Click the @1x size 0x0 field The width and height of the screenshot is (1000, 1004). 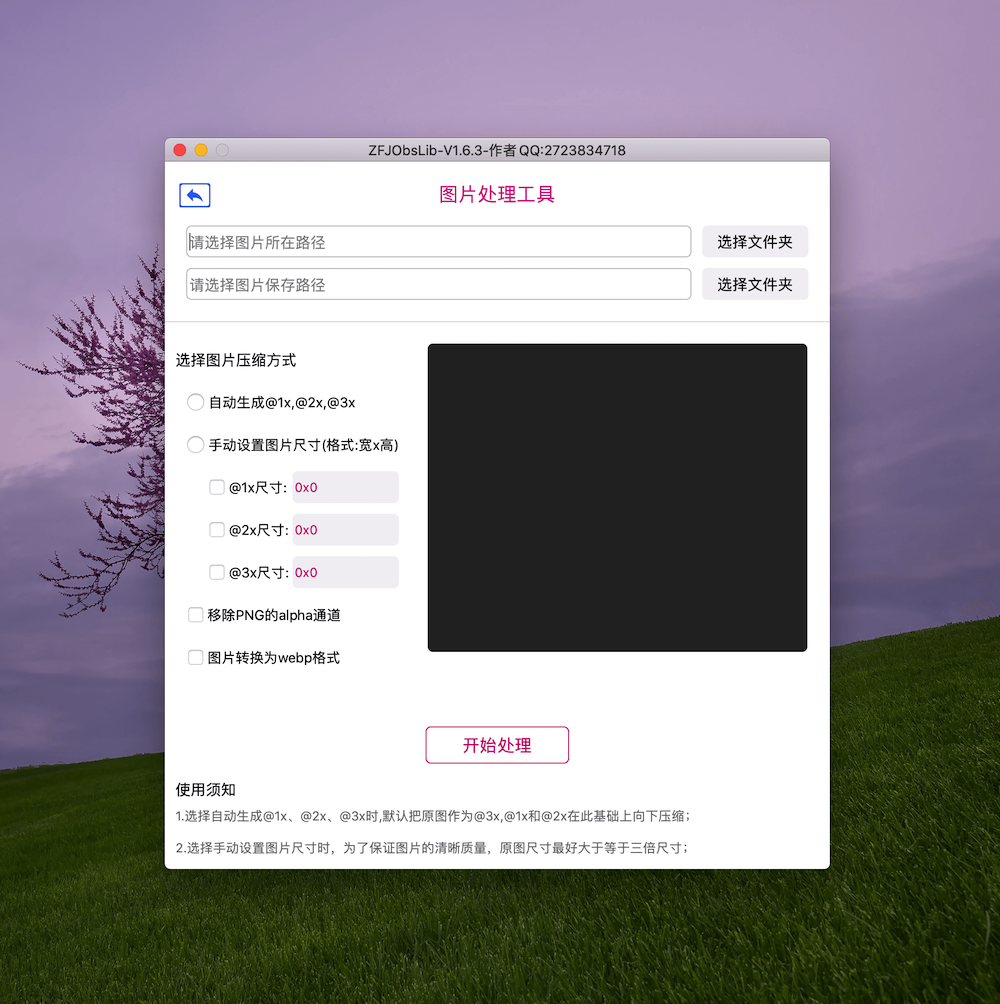point(346,487)
